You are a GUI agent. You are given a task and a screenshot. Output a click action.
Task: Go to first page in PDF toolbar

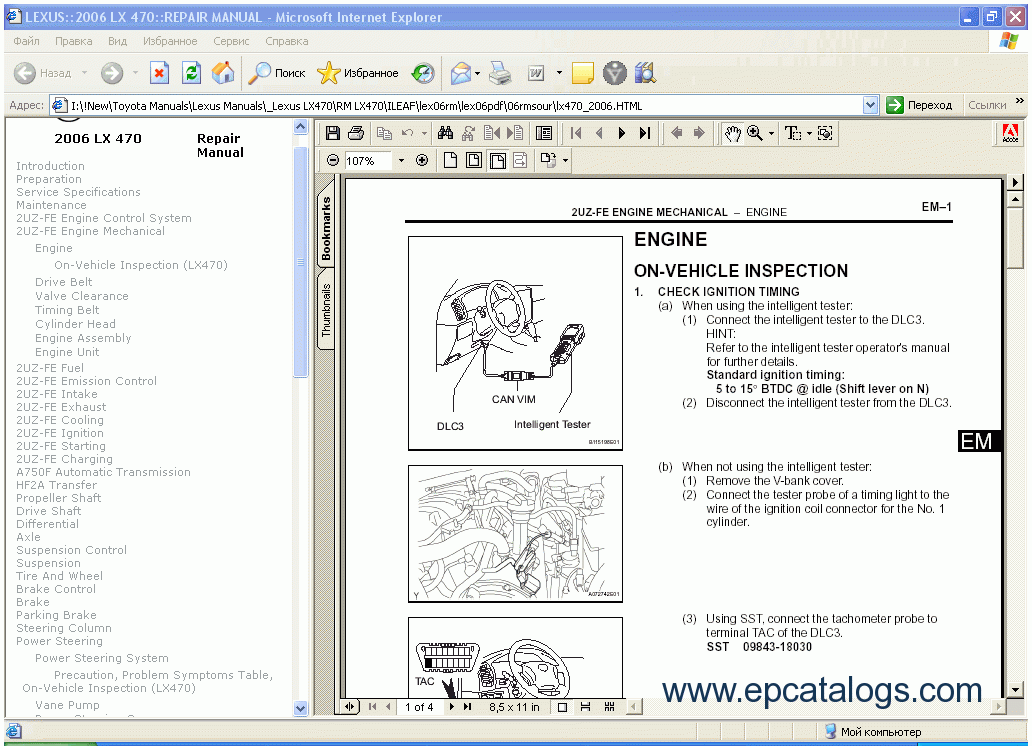coord(577,134)
